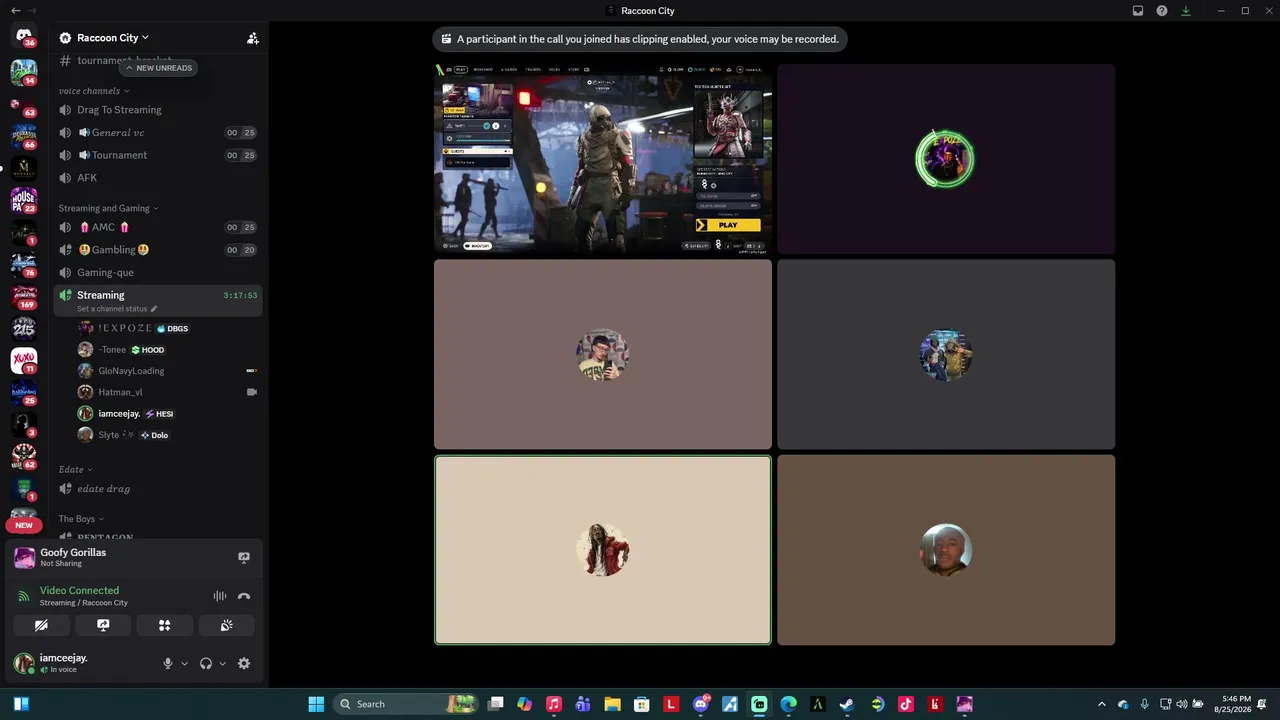Image resolution: width=1280 pixels, height=720 pixels.
Task: Open Microsoft Edge from the taskbar
Action: click(x=788, y=704)
